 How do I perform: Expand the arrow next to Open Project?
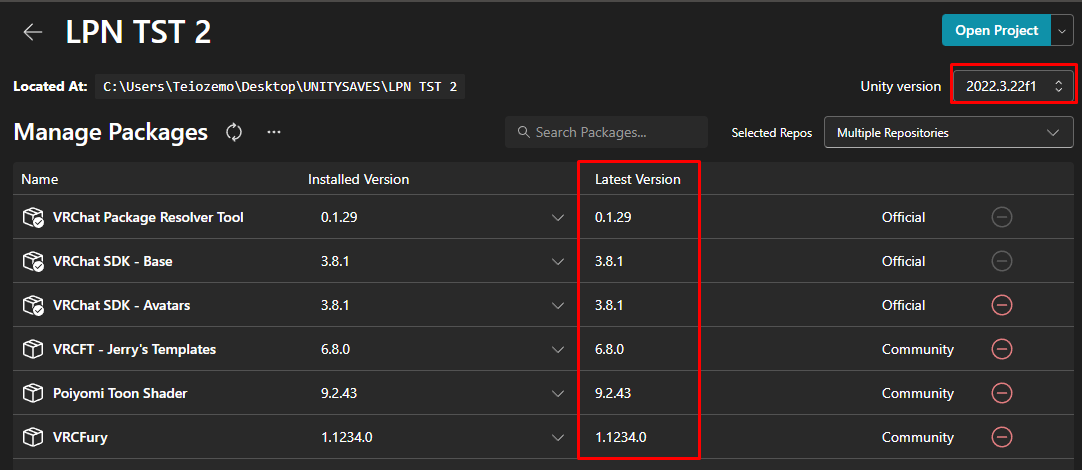pyautogui.click(x=1063, y=31)
